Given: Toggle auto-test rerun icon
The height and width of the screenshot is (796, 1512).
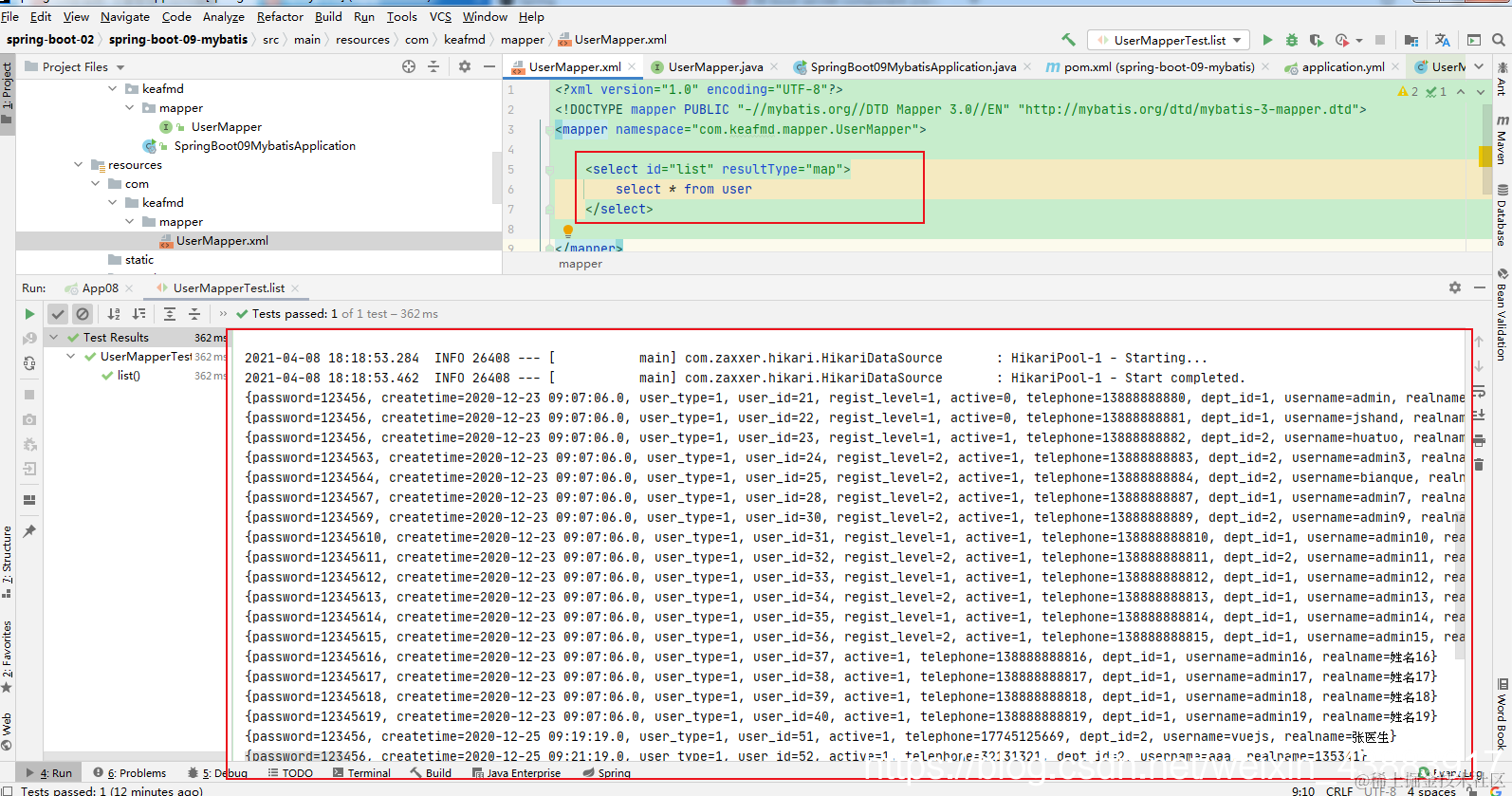Looking at the screenshot, I should [x=29, y=363].
